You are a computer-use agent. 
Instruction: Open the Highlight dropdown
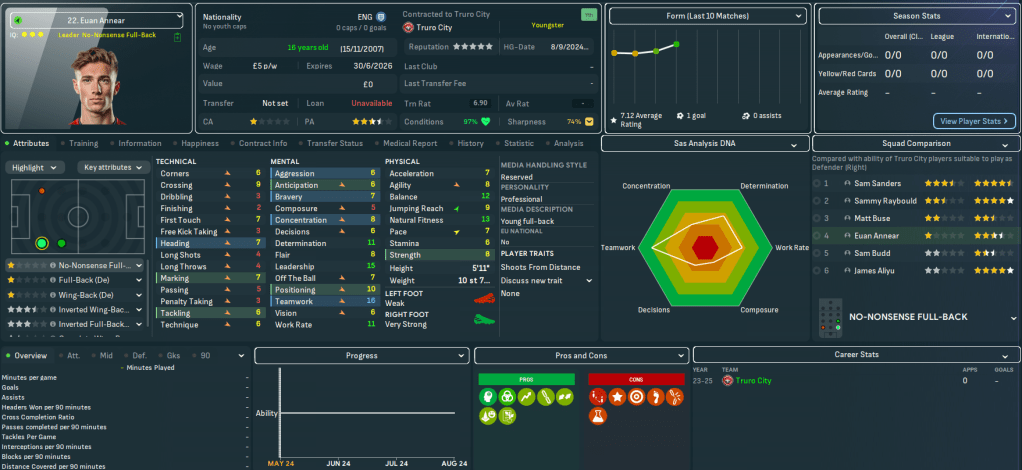click(37, 167)
